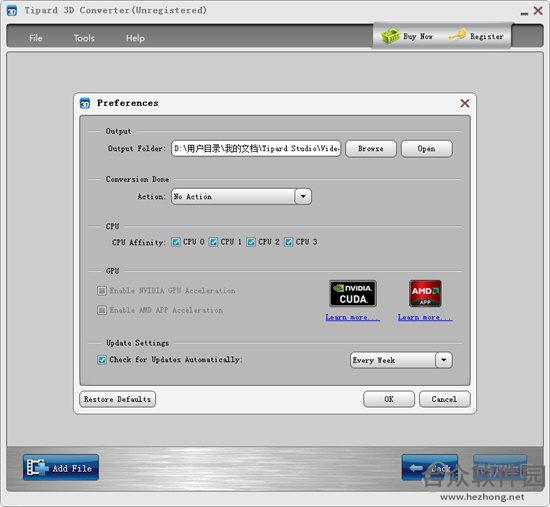Image resolution: width=550 pixels, height=507 pixels.
Task: Click the Output Folder path field
Action: tap(256, 148)
